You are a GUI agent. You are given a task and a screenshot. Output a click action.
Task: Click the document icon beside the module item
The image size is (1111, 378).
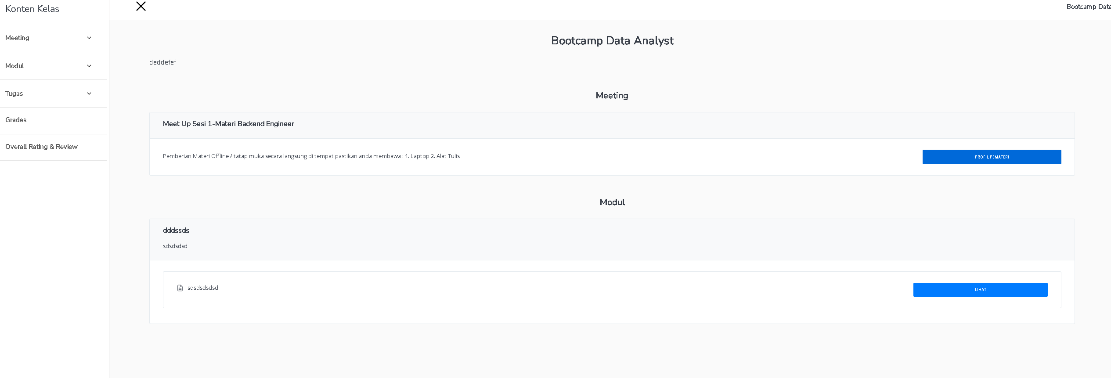pos(180,288)
